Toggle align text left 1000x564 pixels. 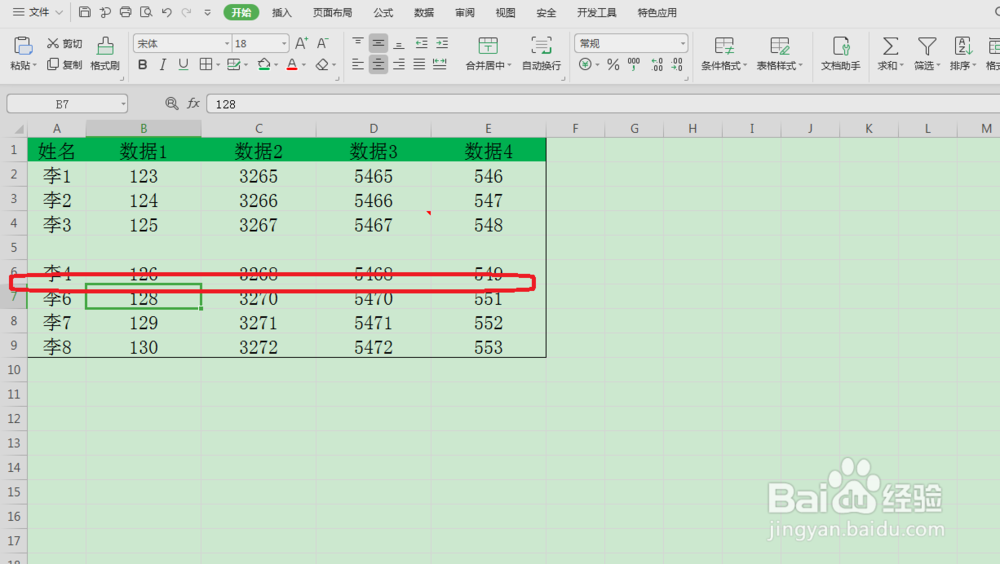[358, 64]
